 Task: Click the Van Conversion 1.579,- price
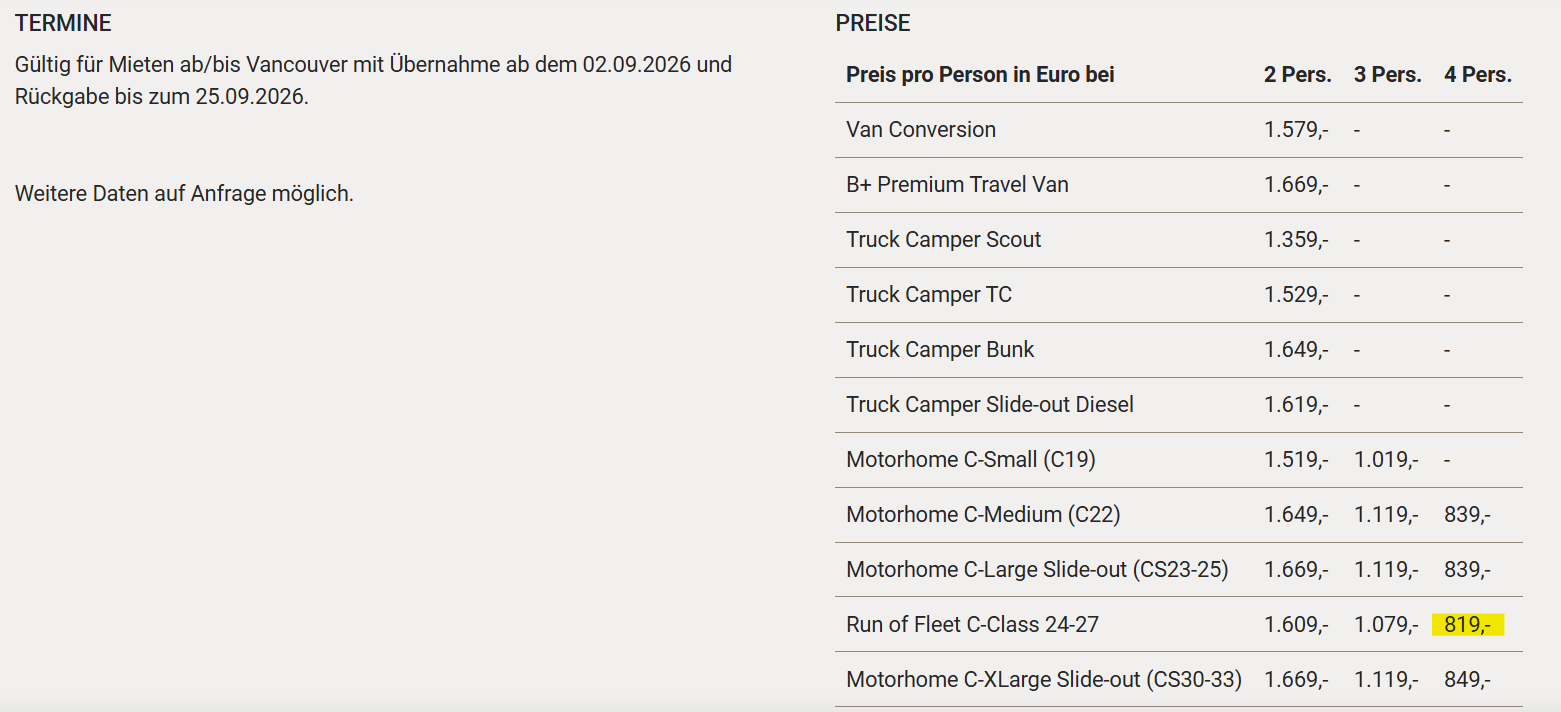1296,130
